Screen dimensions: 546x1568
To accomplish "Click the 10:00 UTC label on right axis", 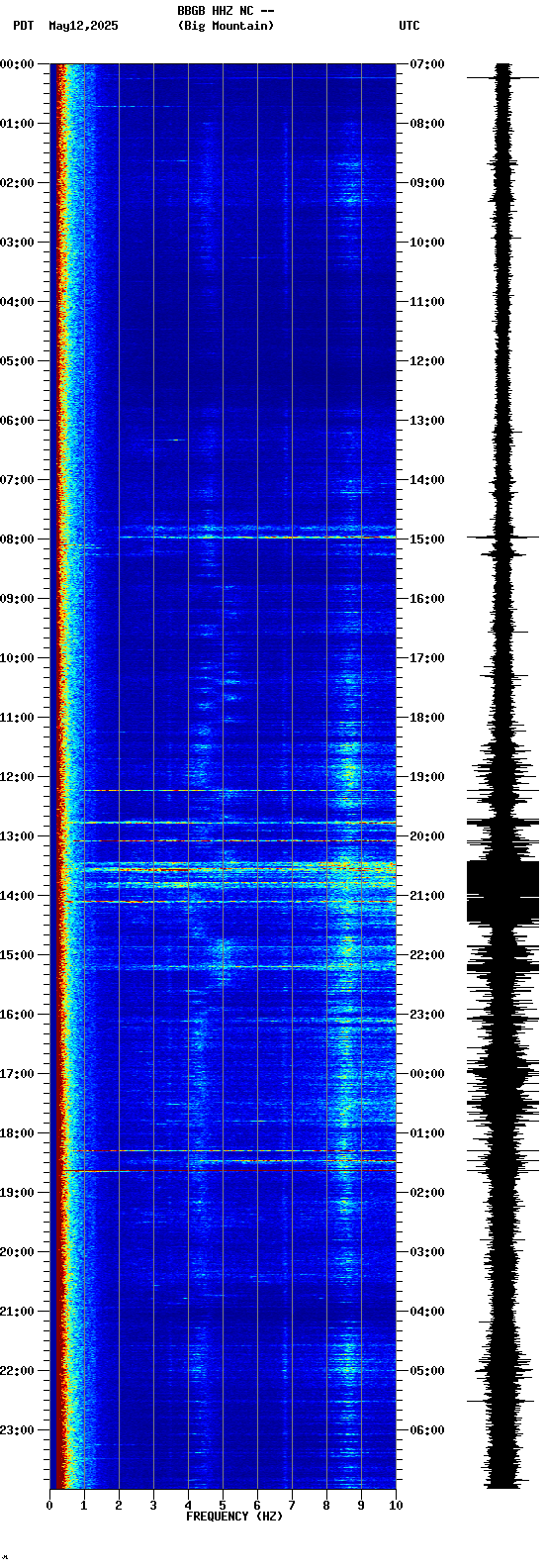I will (427, 243).
